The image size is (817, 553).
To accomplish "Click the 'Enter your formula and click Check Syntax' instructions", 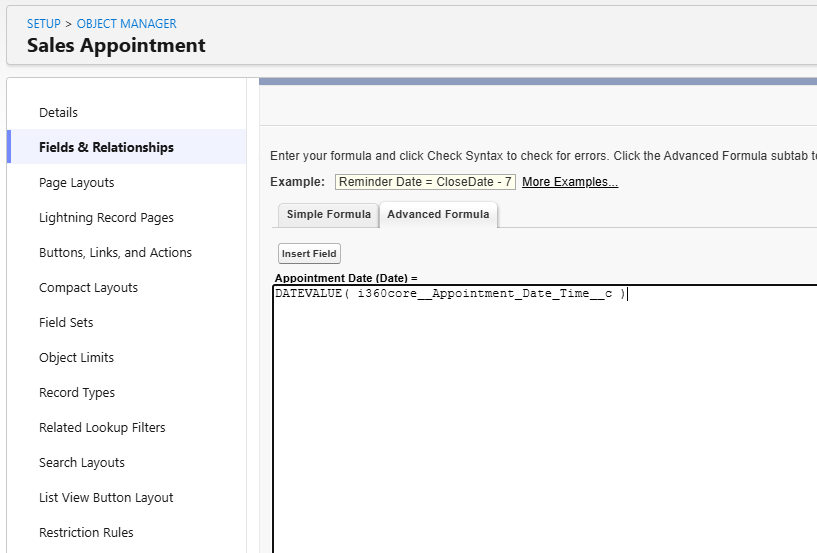I will point(543,156).
